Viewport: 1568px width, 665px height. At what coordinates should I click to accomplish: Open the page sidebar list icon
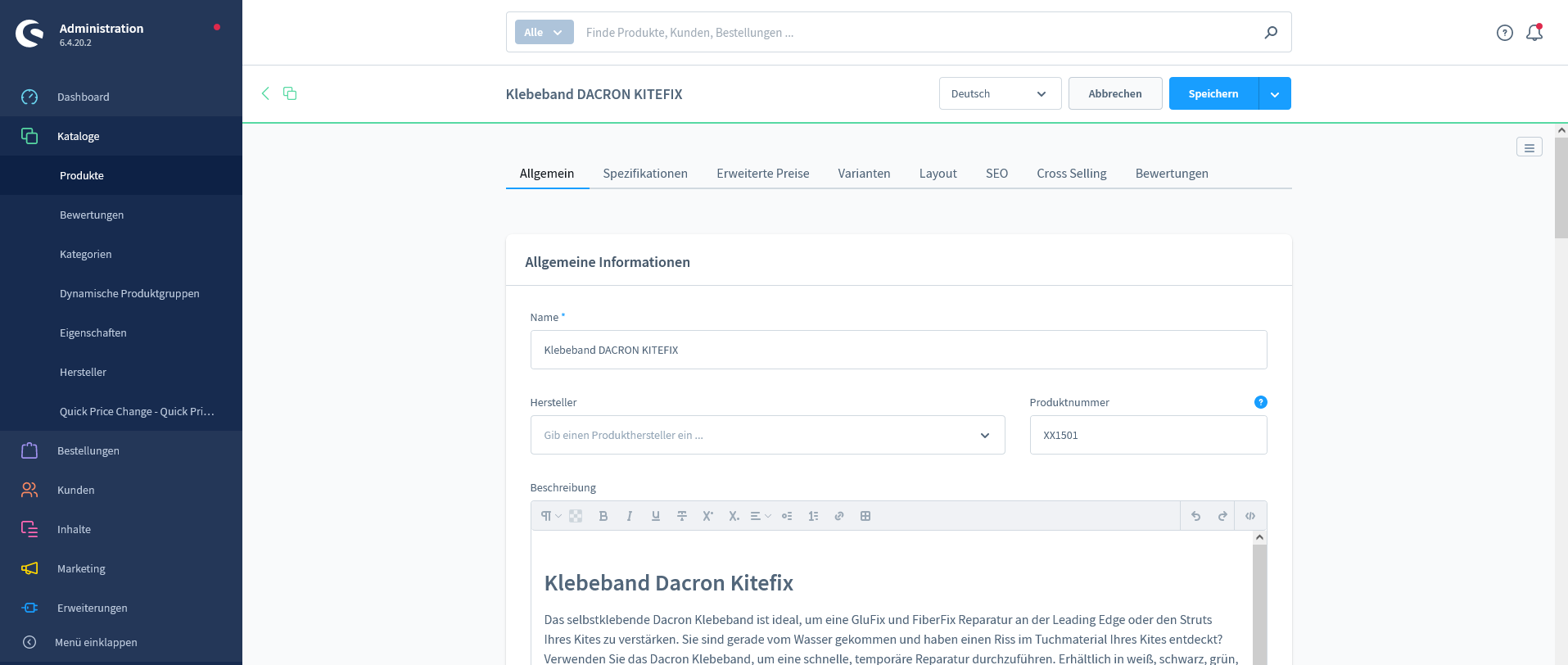pos(1530,147)
